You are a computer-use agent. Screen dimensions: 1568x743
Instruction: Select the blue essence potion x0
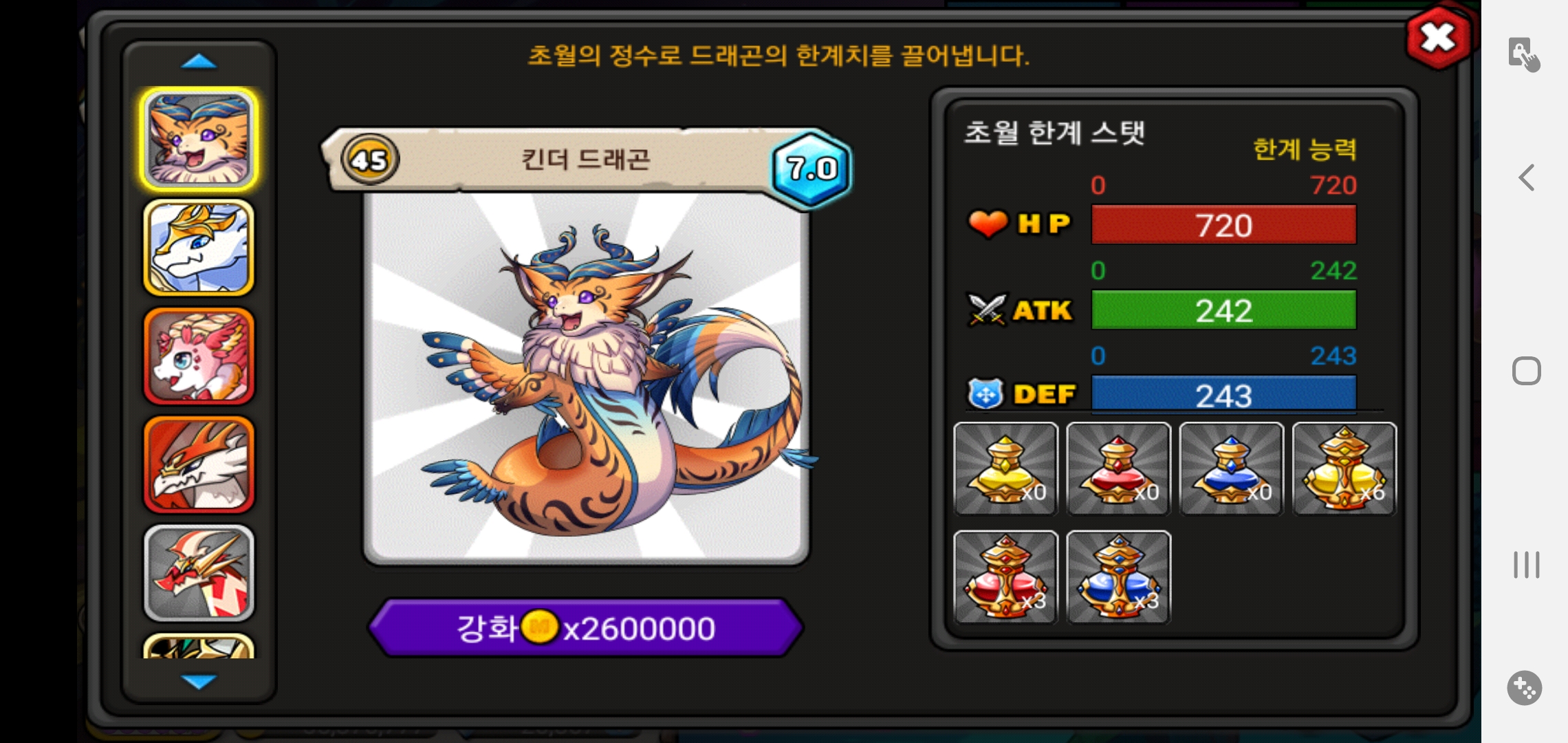click(x=1231, y=469)
